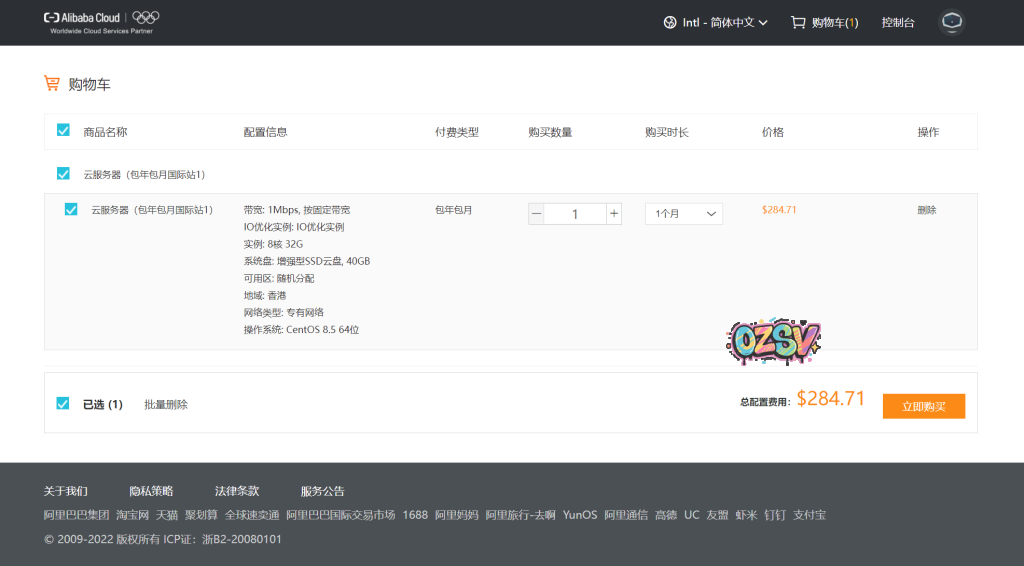Open 控制台 in the top navigation

(x=898, y=22)
